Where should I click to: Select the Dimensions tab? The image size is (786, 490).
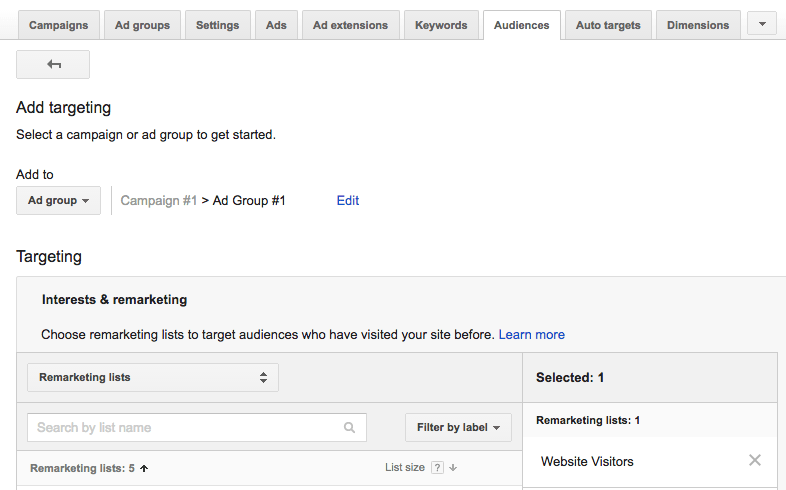tap(698, 25)
